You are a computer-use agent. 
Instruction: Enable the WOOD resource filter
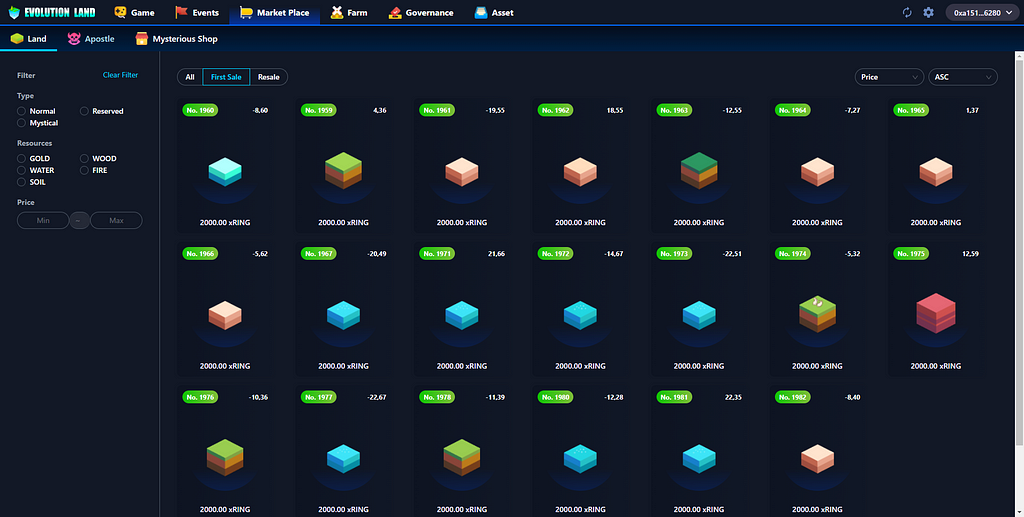point(84,159)
